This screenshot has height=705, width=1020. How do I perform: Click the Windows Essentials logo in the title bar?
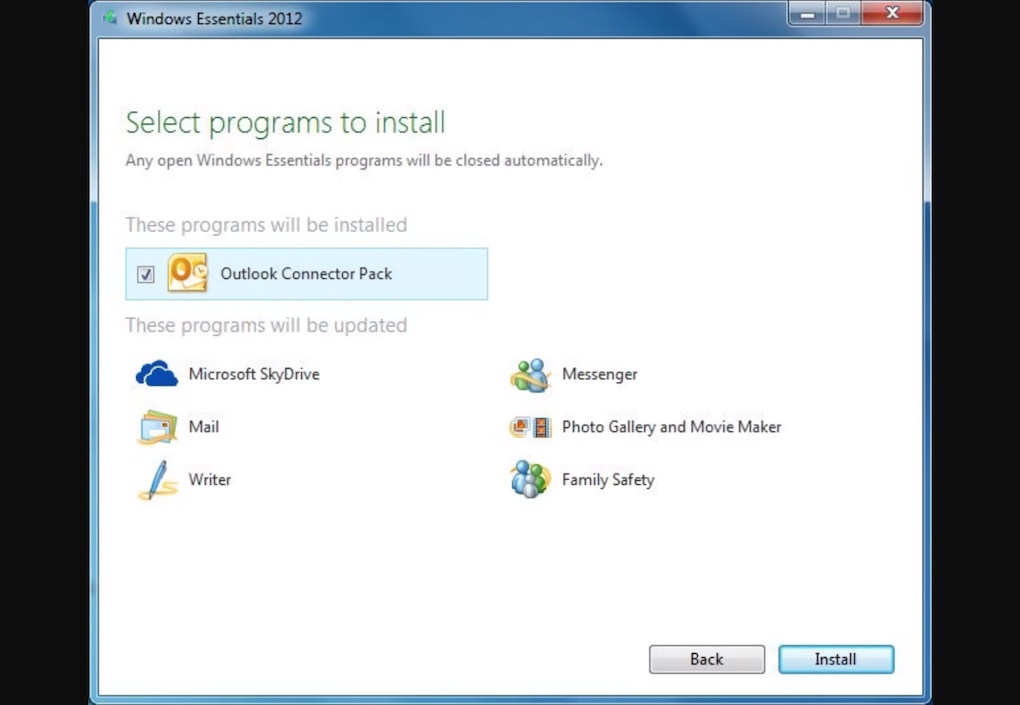110,18
